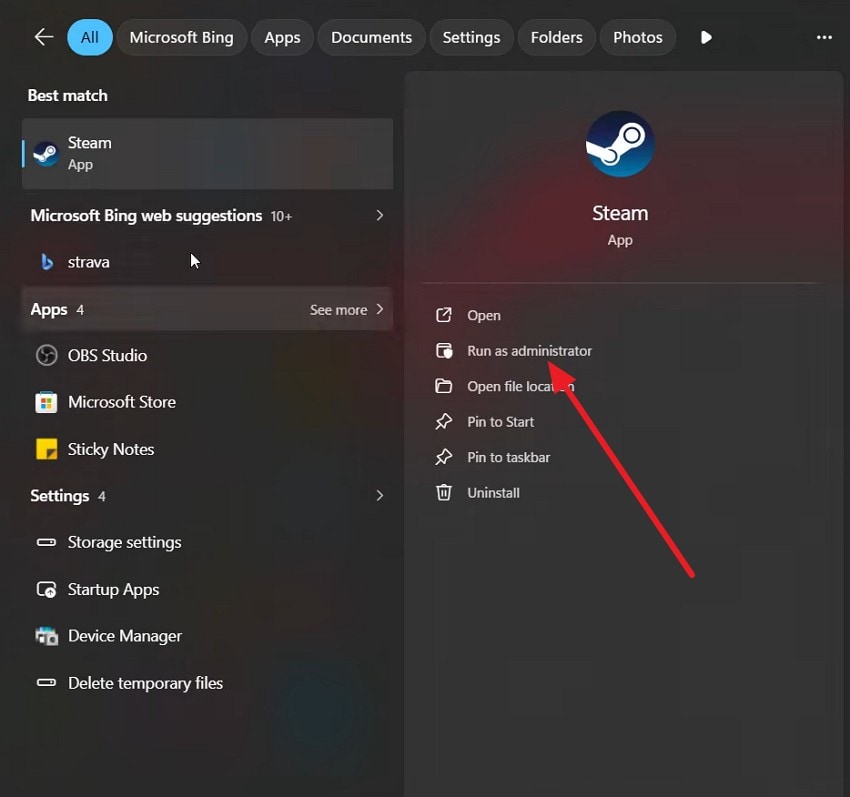Click the Device Manager icon
Viewport: 850px width, 797px height.
click(47, 636)
